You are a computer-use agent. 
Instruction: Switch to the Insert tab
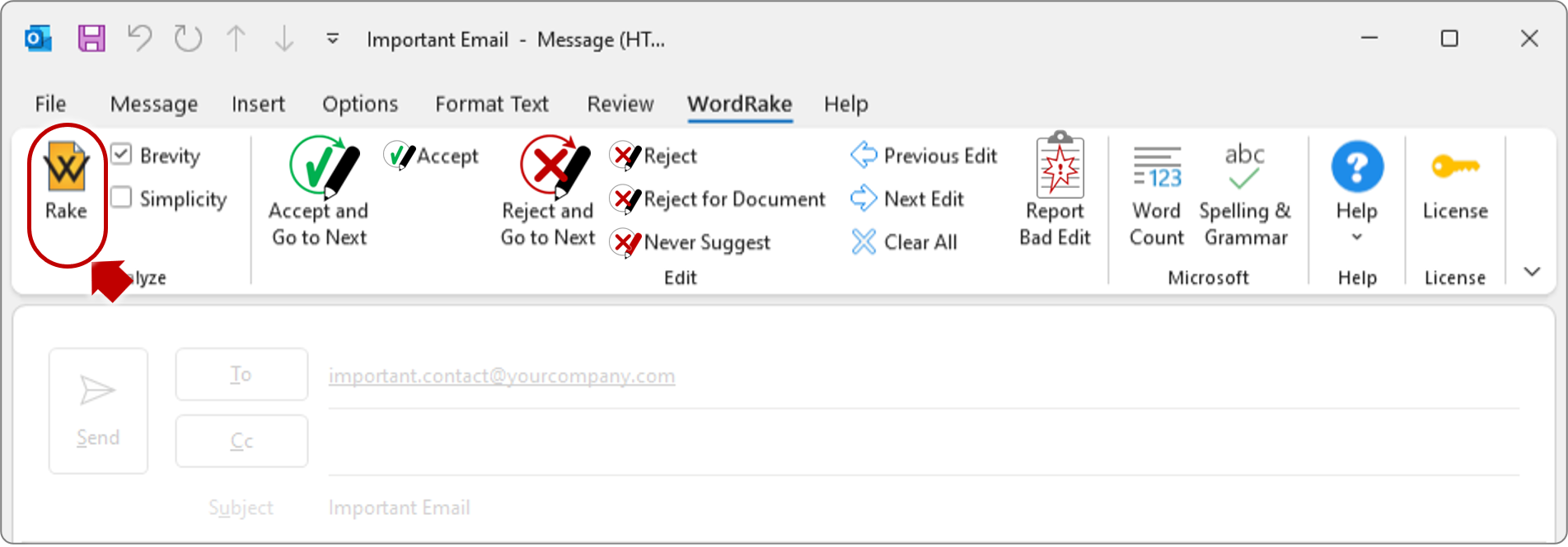[x=258, y=104]
